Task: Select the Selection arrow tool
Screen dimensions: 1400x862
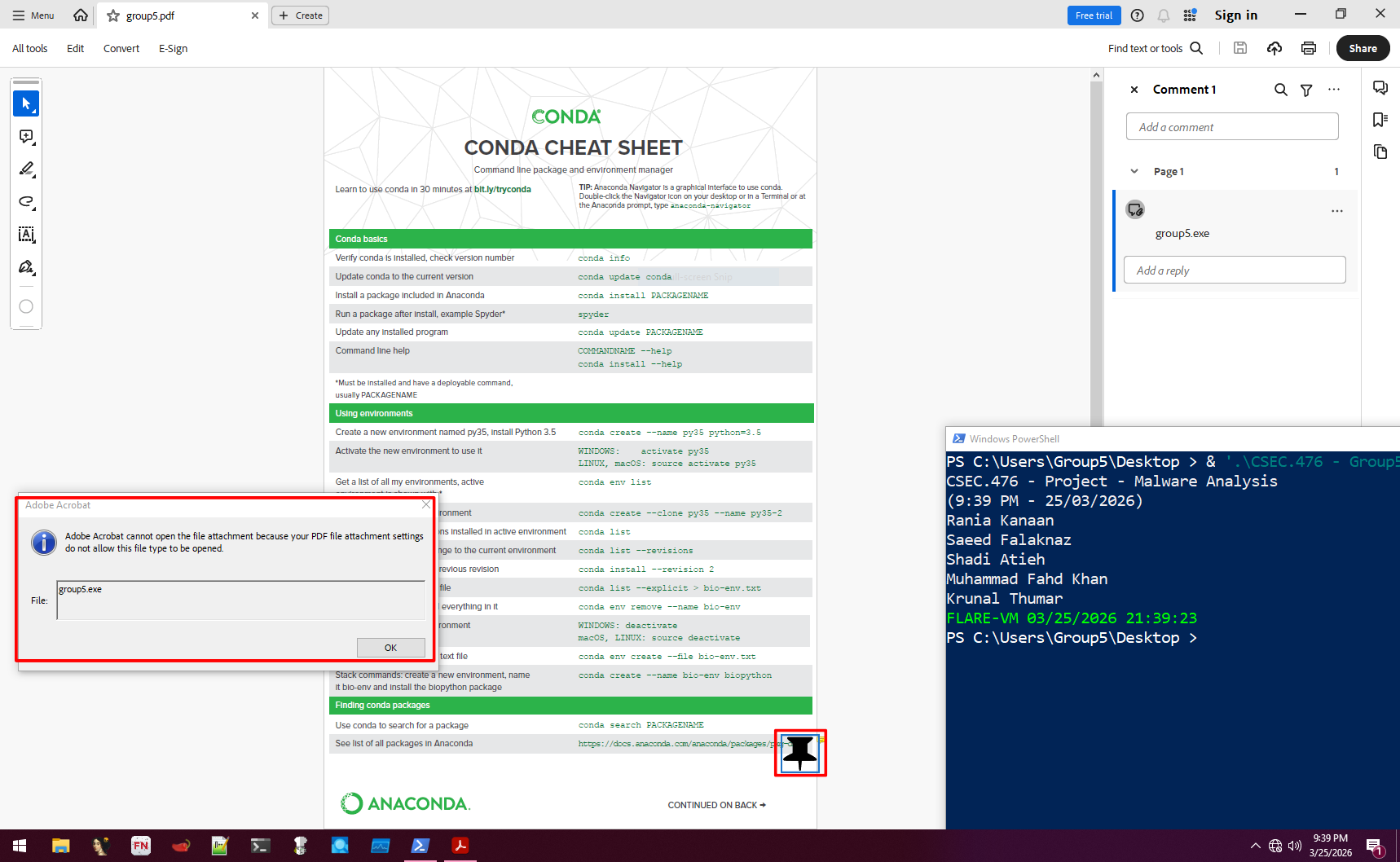Action: pyautogui.click(x=25, y=103)
